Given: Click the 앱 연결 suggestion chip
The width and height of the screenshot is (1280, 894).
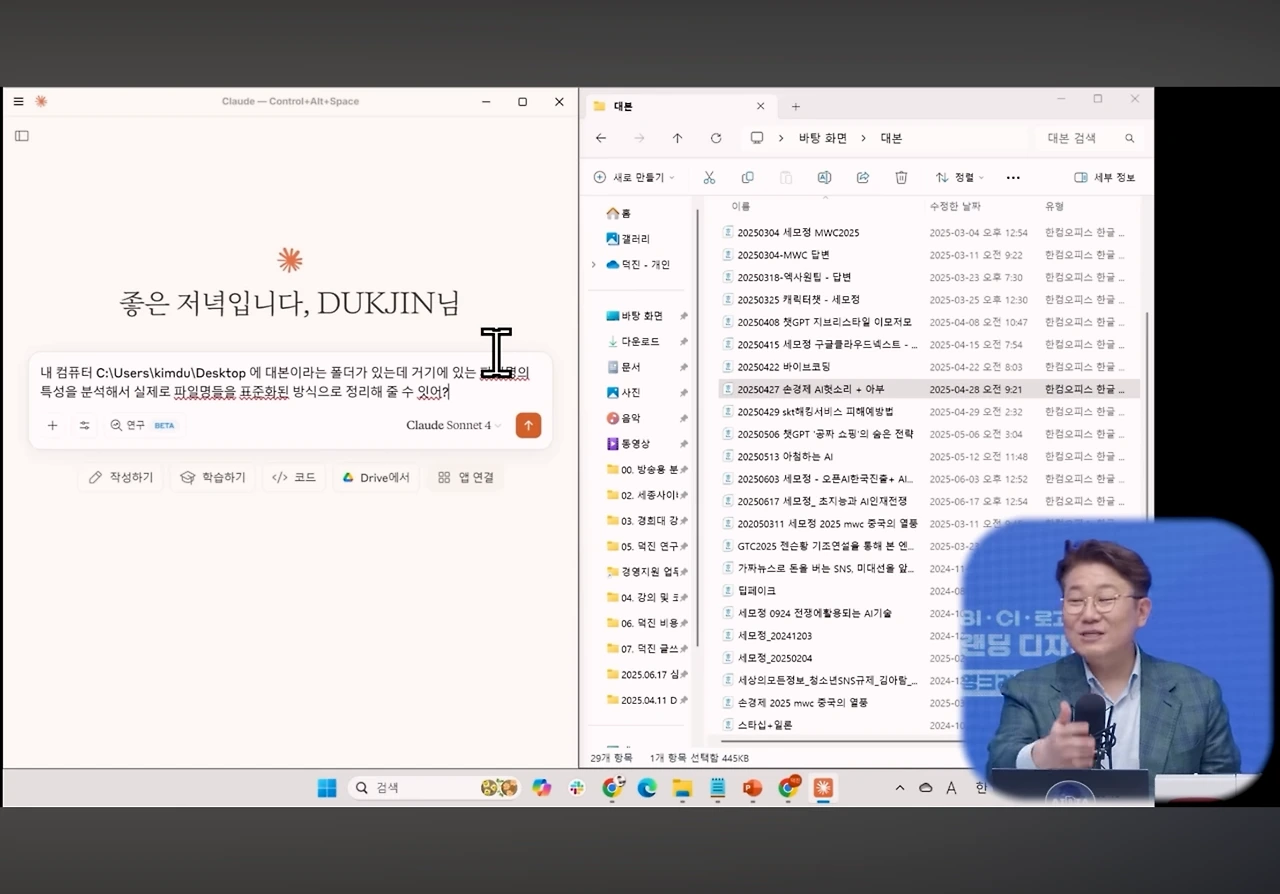Looking at the screenshot, I should pos(466,478).
